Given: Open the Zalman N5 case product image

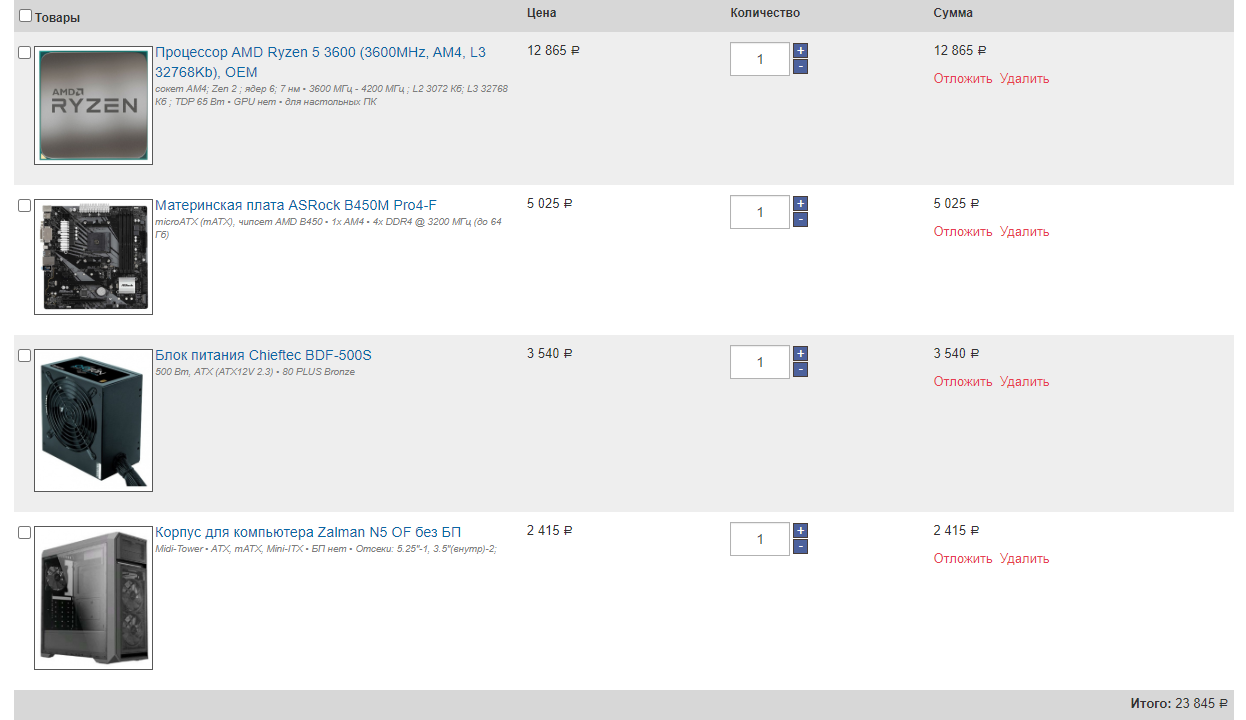Looking at the screenshot, I should tap(93, 596).
